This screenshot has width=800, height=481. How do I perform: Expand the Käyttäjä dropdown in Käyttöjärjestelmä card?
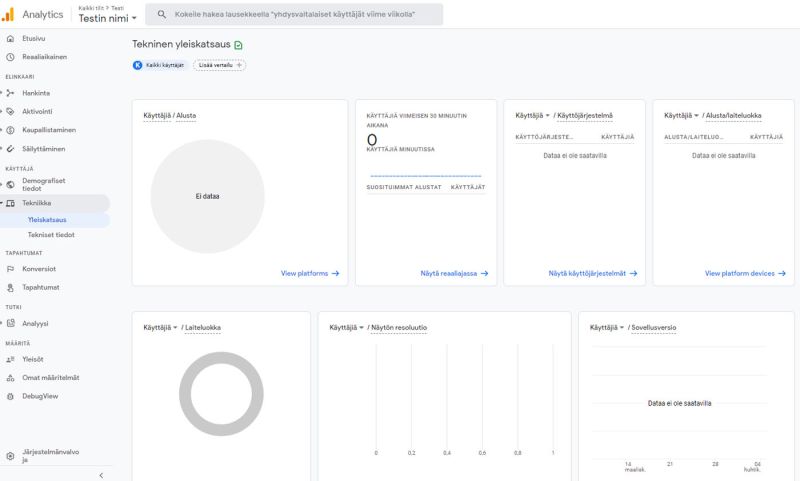coord(548,115)
